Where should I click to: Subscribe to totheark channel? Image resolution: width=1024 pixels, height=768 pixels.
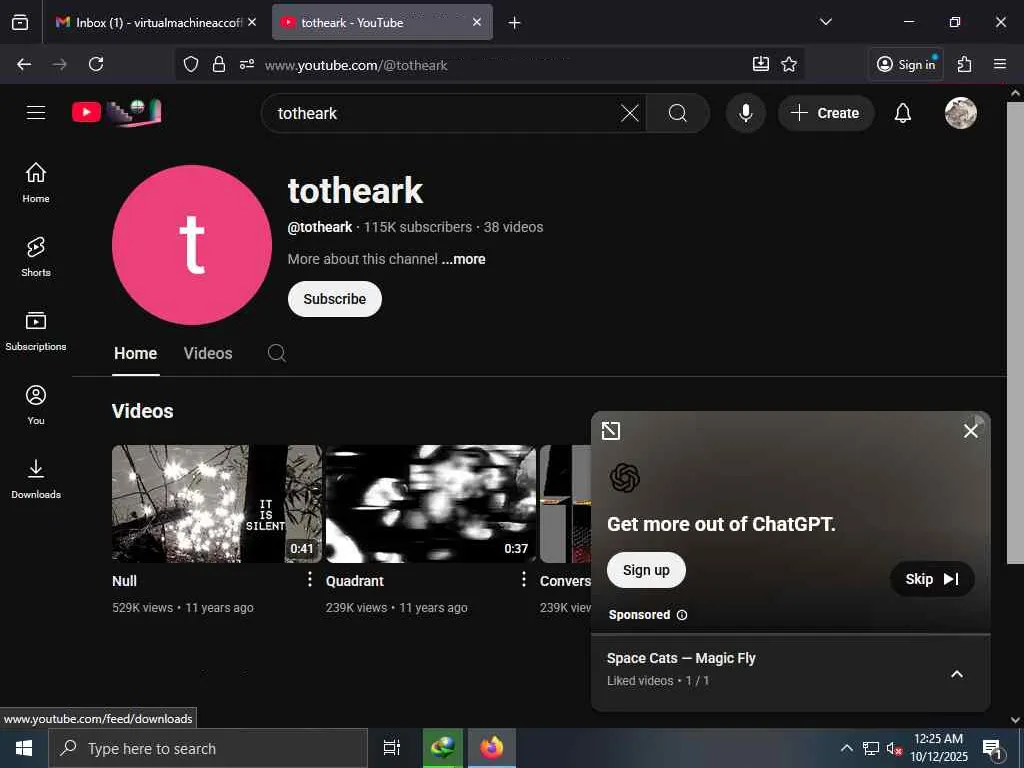334,299
